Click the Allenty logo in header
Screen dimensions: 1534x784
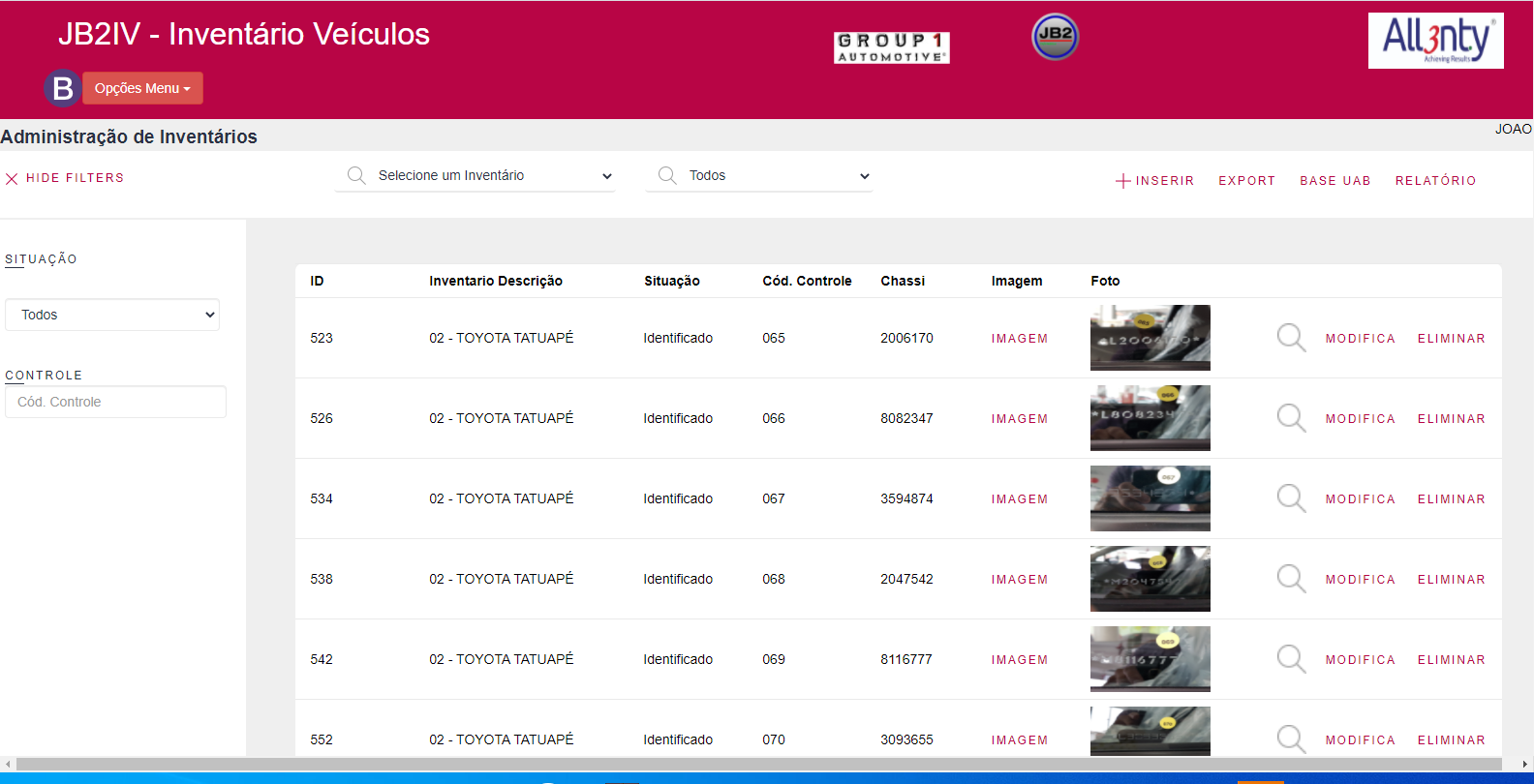[1435, 41]
